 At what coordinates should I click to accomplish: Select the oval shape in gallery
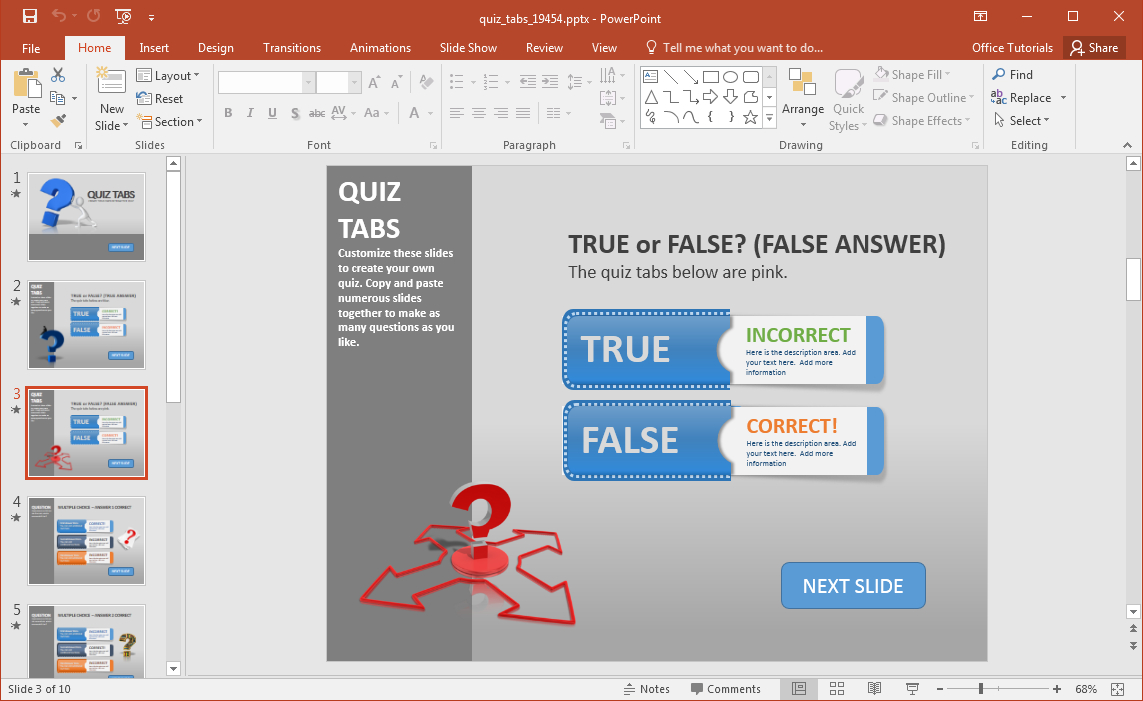pos(730,77)
